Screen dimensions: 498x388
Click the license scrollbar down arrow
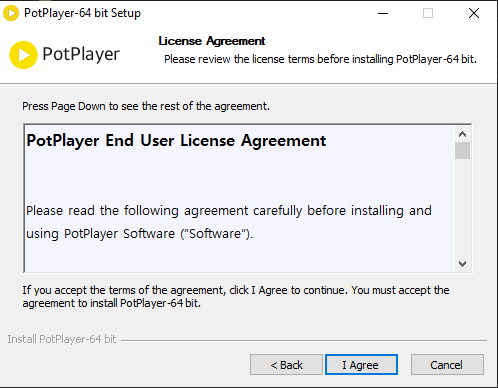pos(462,264)
